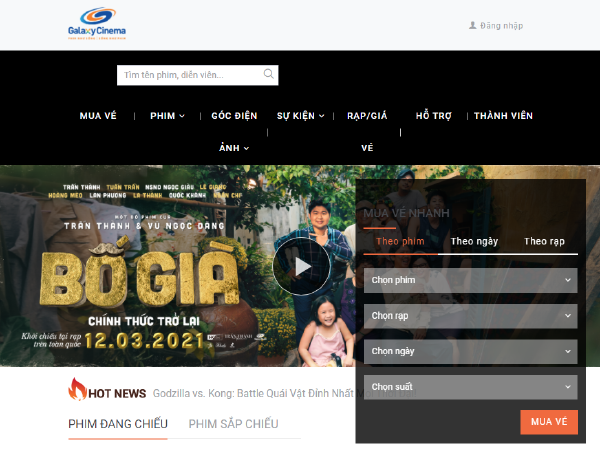Open the THÀNH VIÊN menu item
This screenshot has height=450, width=600.
503,116
